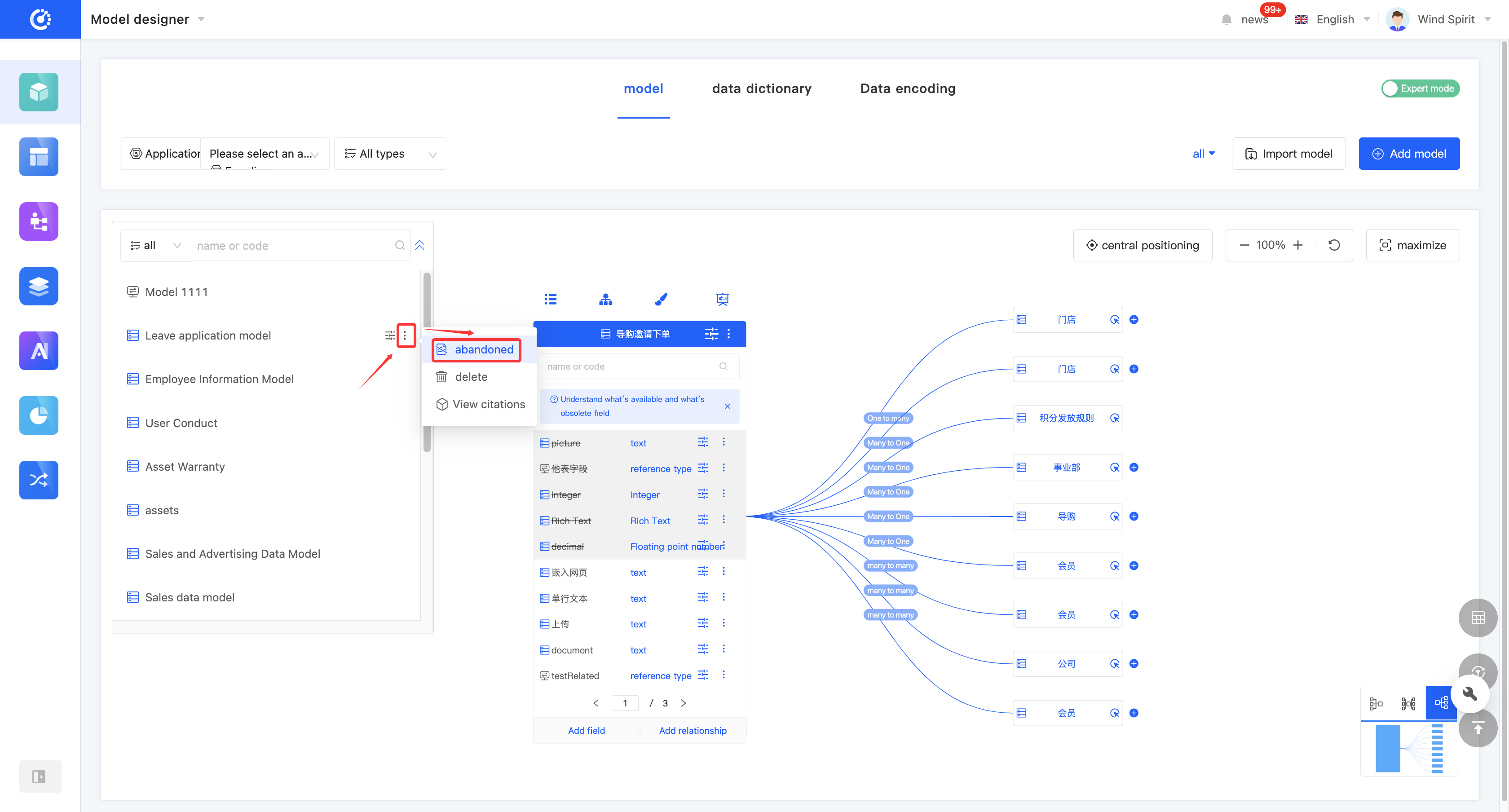This screenshot has width=1509, height=812.
Task: Collapse the model list panel chevron
Action: (420, 245)
